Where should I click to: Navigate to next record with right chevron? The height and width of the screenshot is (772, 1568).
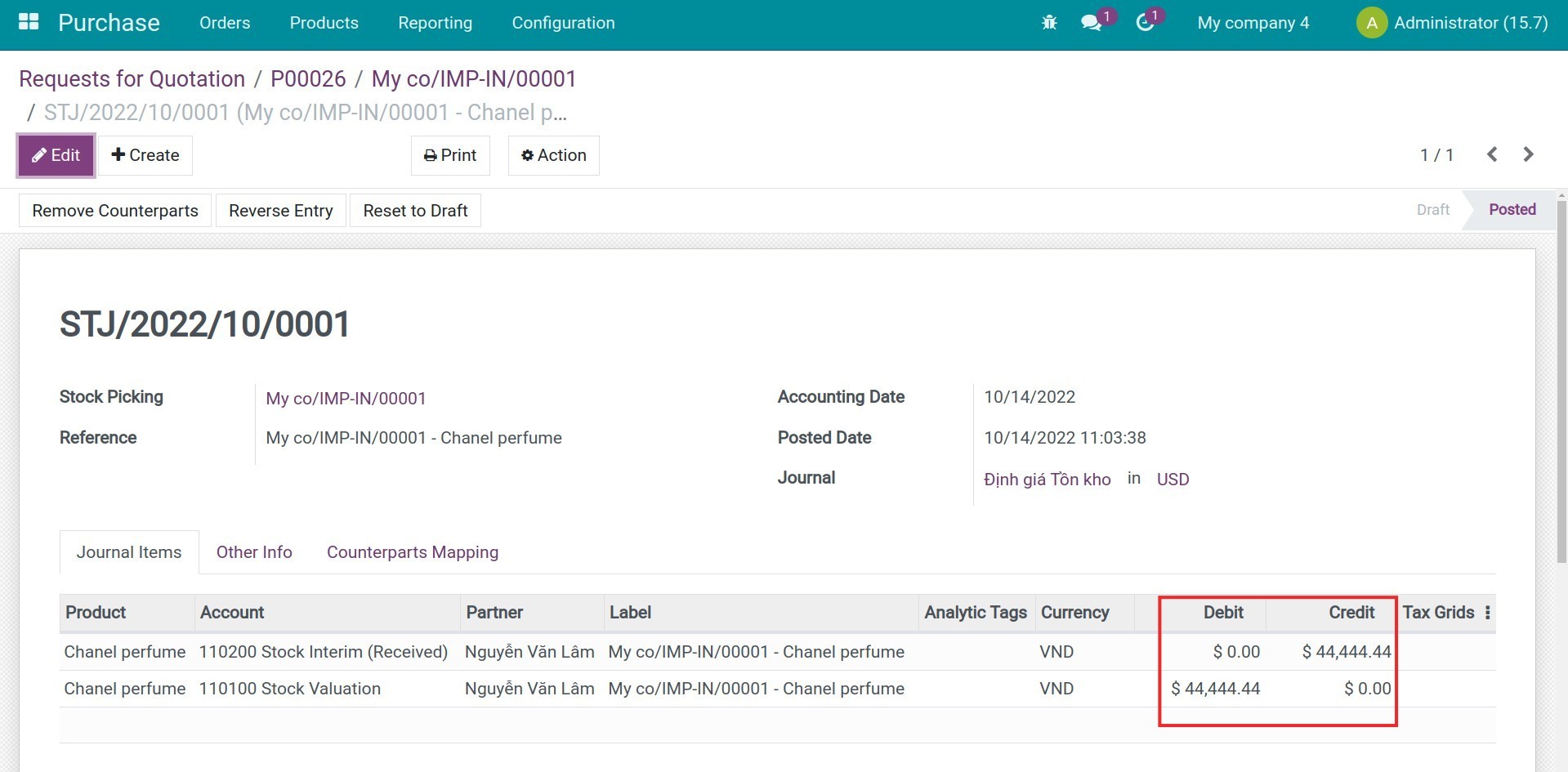pyautogui.click(x=1529, y=154)
